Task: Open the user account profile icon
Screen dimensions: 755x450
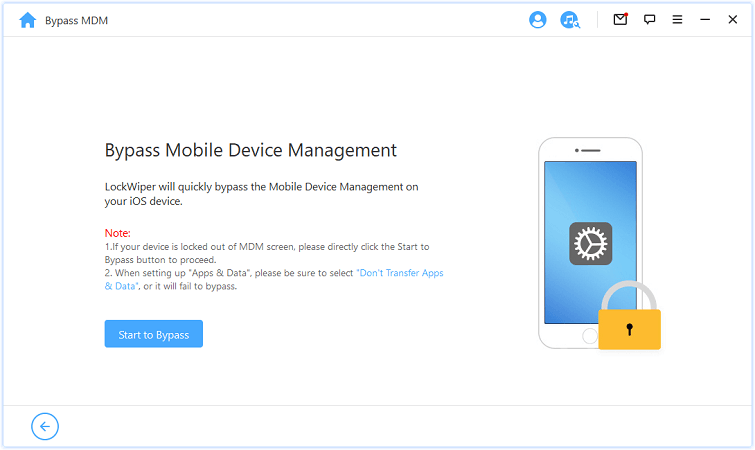Action: pos(537,20)
